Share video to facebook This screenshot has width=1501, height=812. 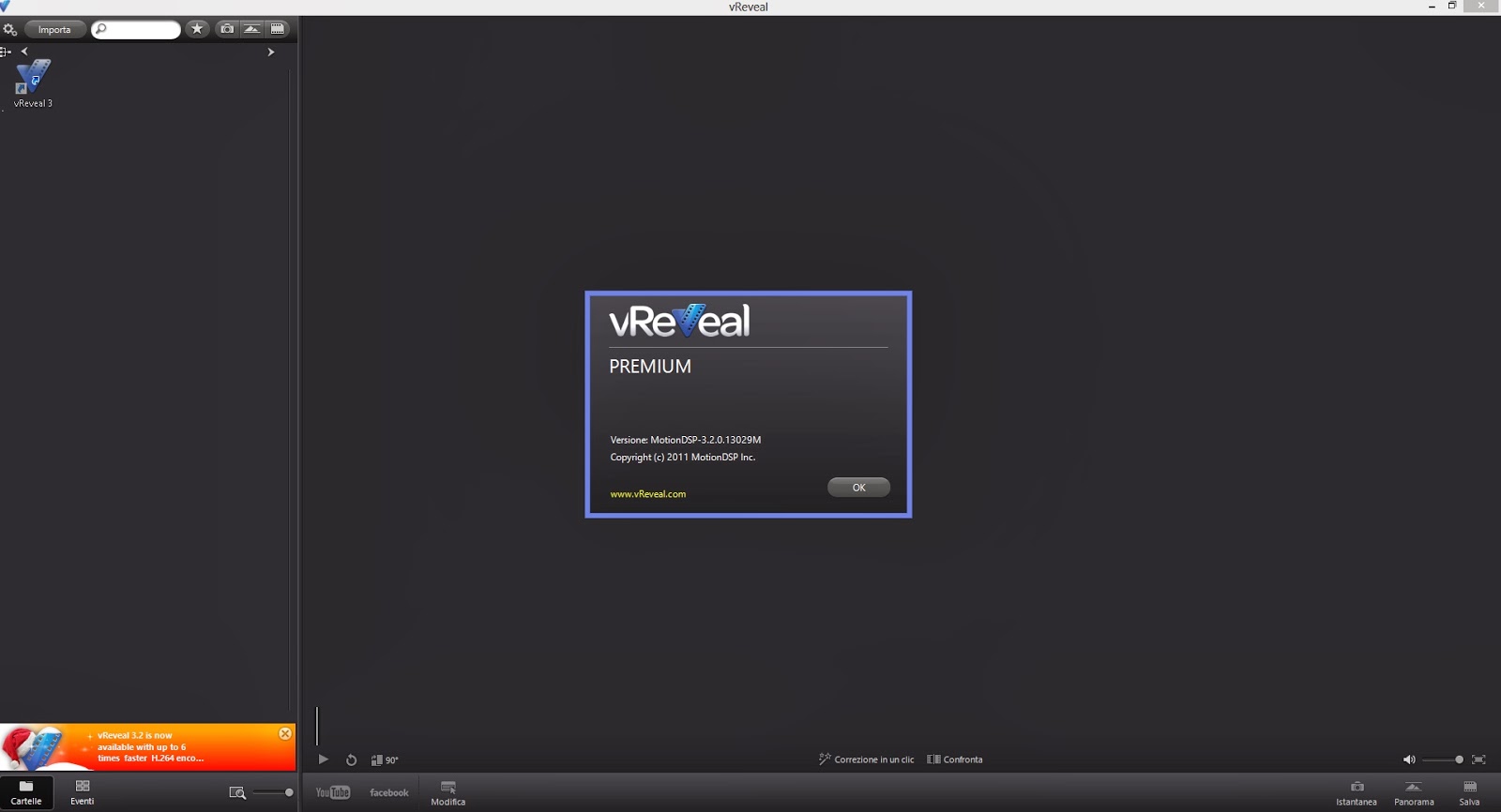pos(389,792)
